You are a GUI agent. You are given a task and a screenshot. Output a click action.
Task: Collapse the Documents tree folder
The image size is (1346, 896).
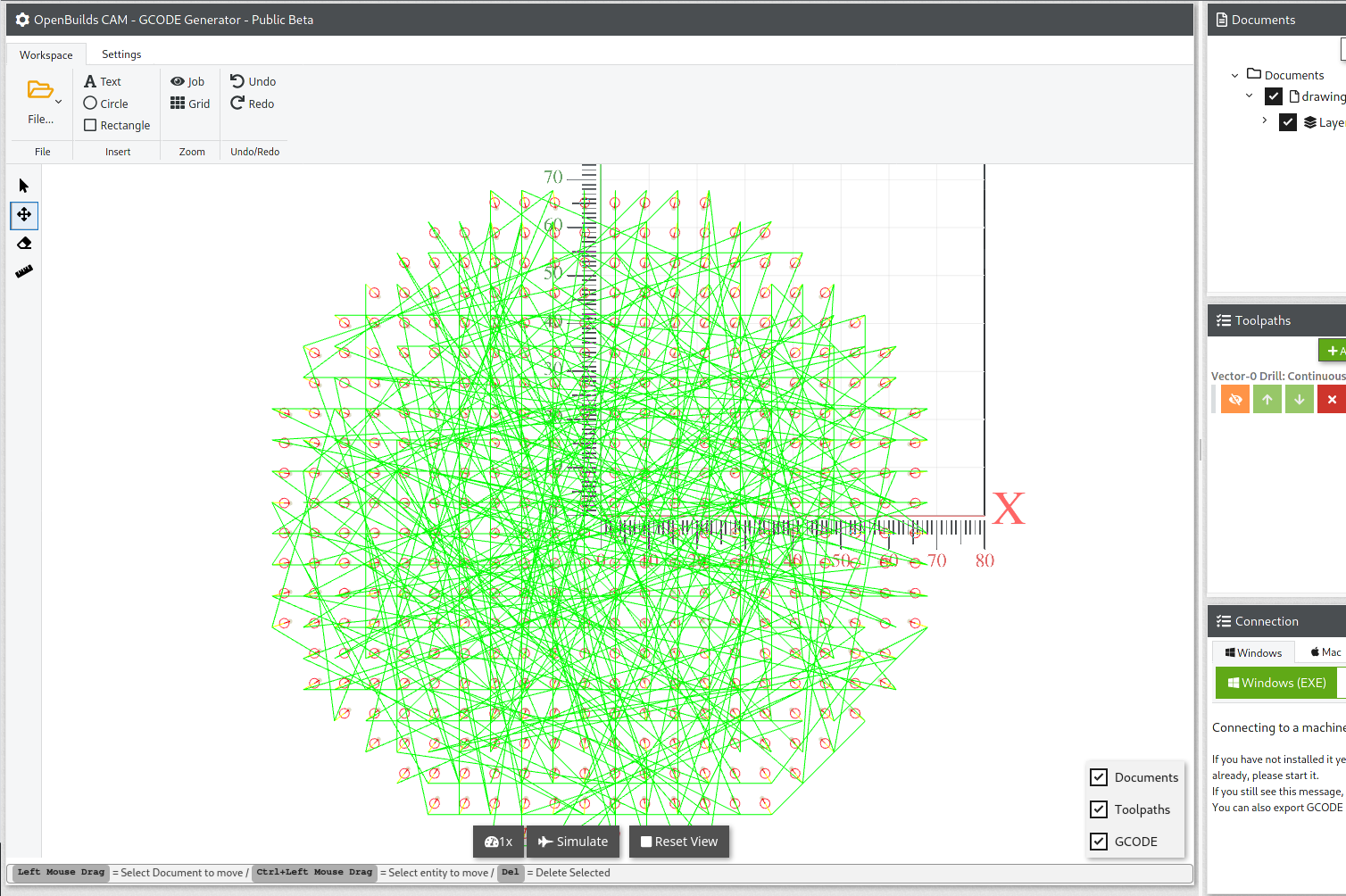point(1234,76)
